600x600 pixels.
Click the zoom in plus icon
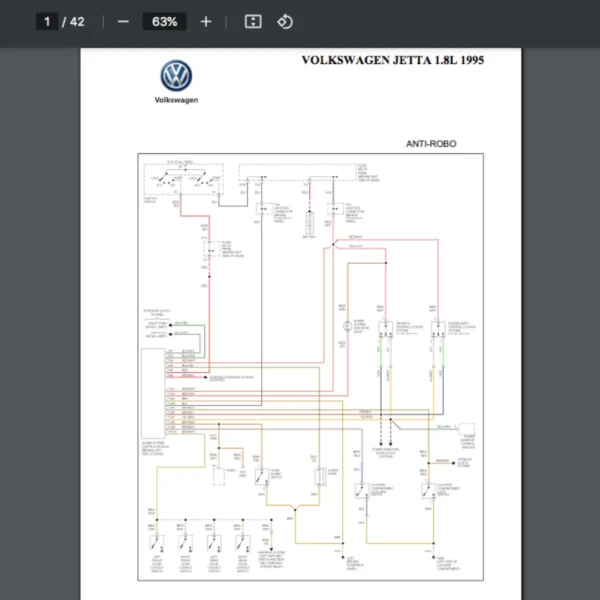point(206,21)
